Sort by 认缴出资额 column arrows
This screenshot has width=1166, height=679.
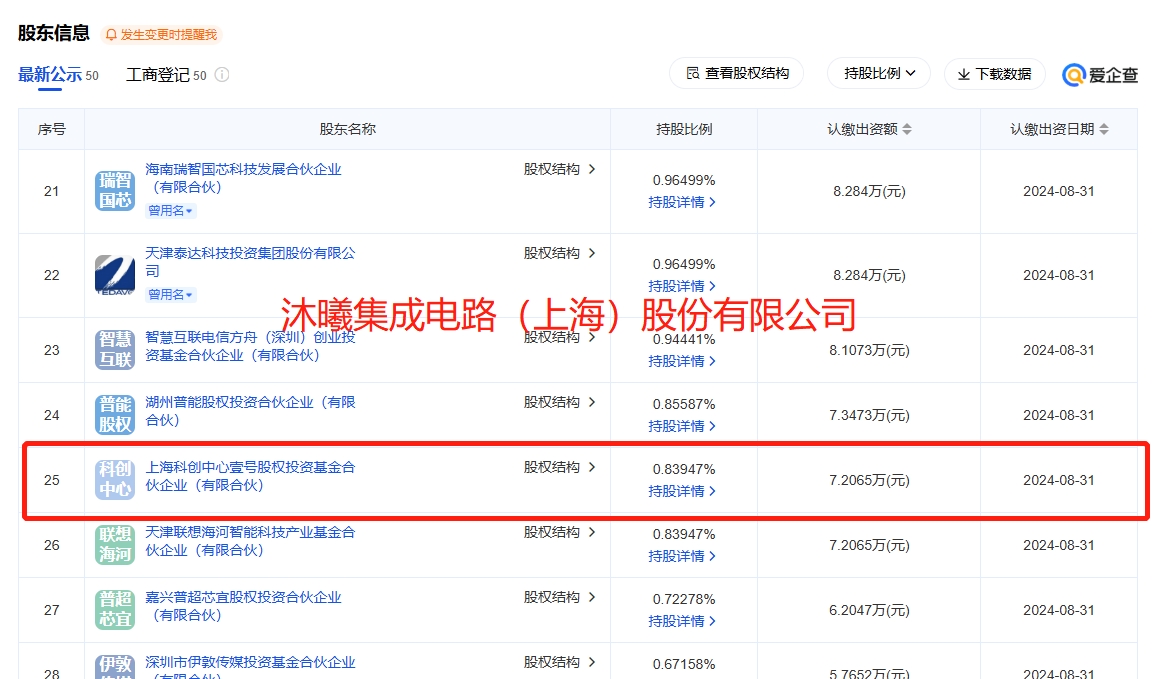point(906,129)
